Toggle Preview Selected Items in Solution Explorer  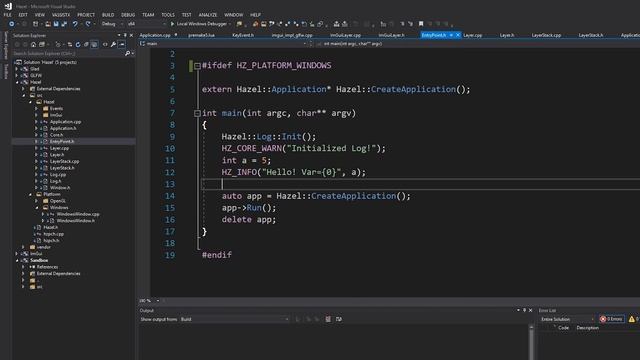122,44
